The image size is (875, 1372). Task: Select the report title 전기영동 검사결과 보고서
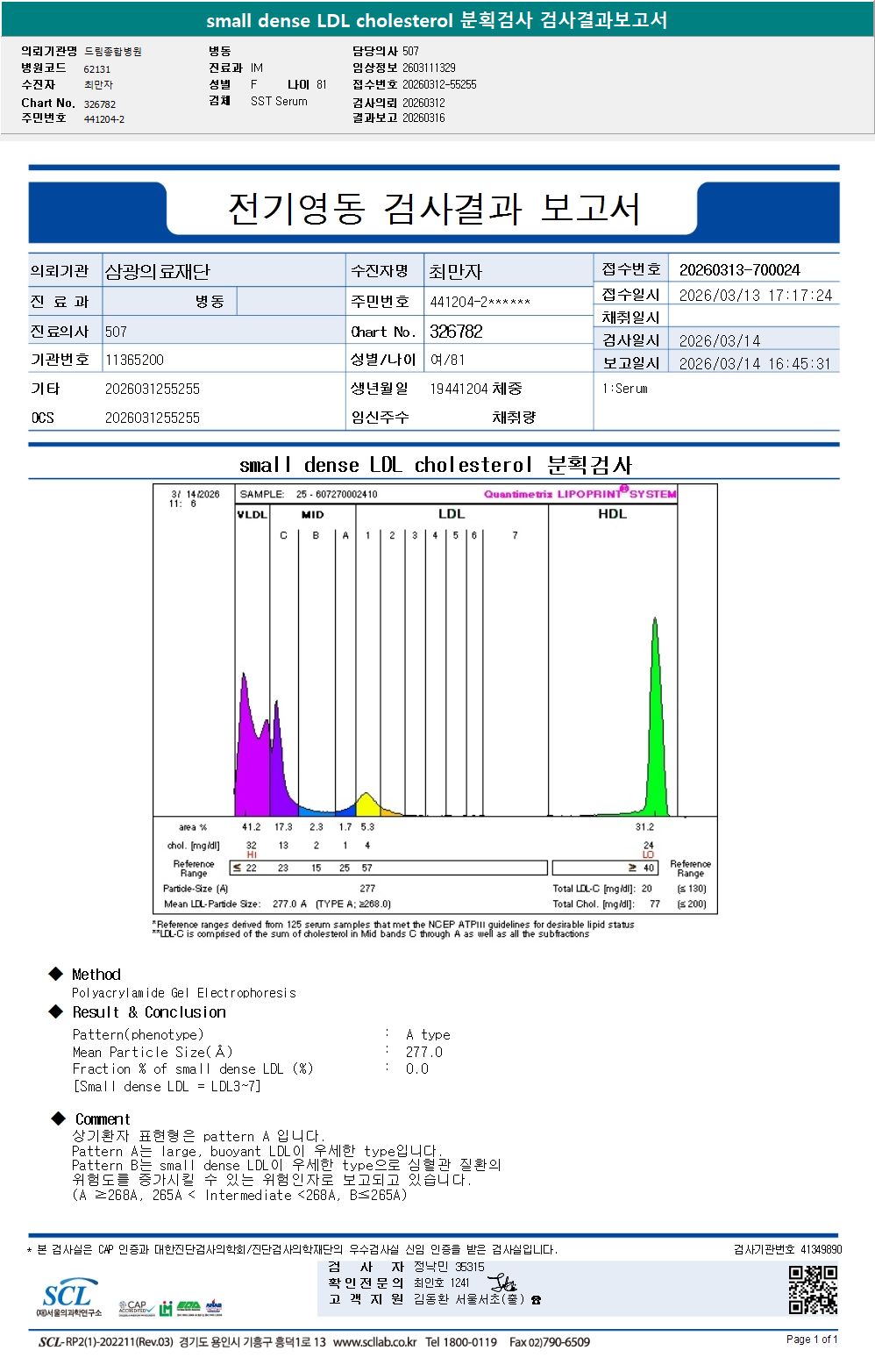tap(433, 209)
